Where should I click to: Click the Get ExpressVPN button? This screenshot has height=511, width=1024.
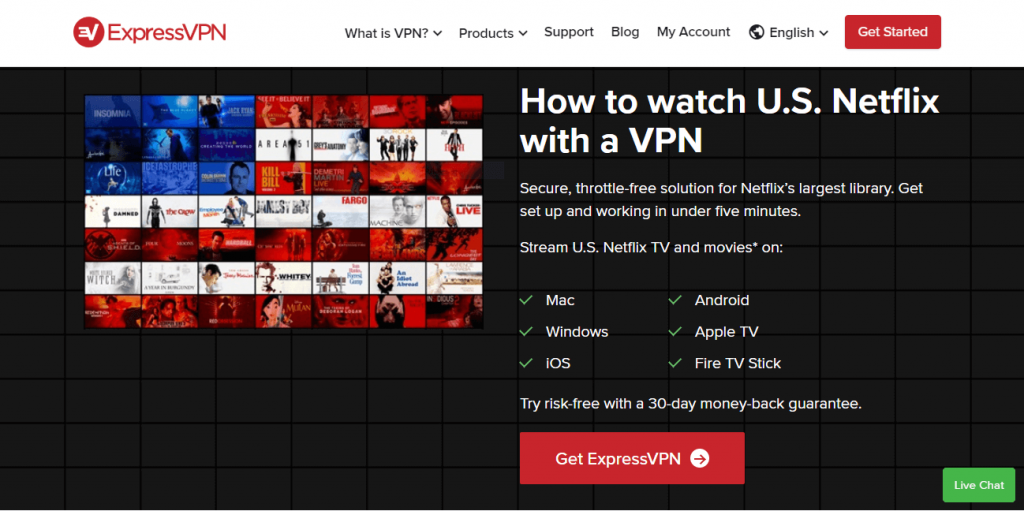pyautogui.click(x=632, y=458)
